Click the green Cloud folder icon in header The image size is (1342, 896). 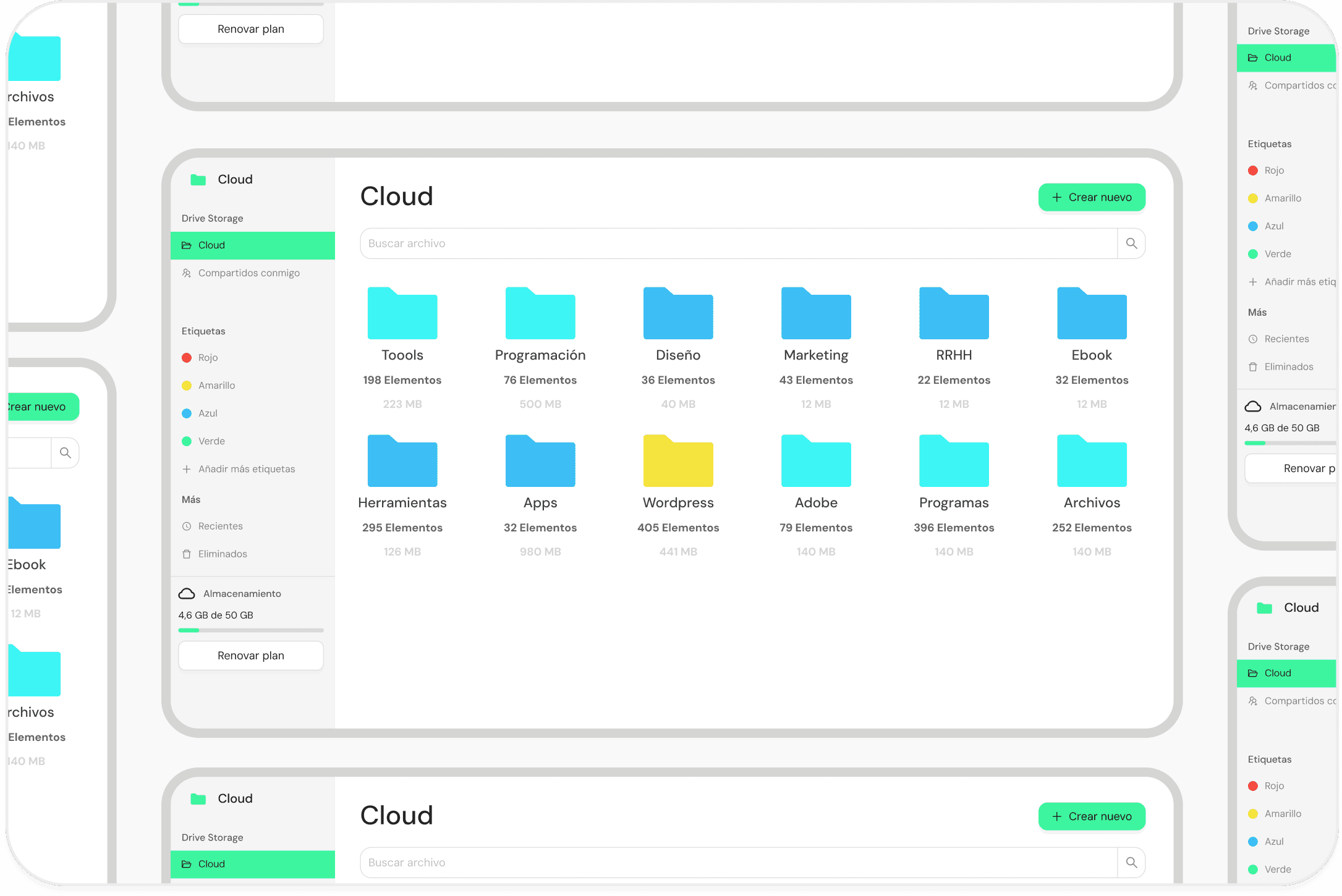coord(197,179)
